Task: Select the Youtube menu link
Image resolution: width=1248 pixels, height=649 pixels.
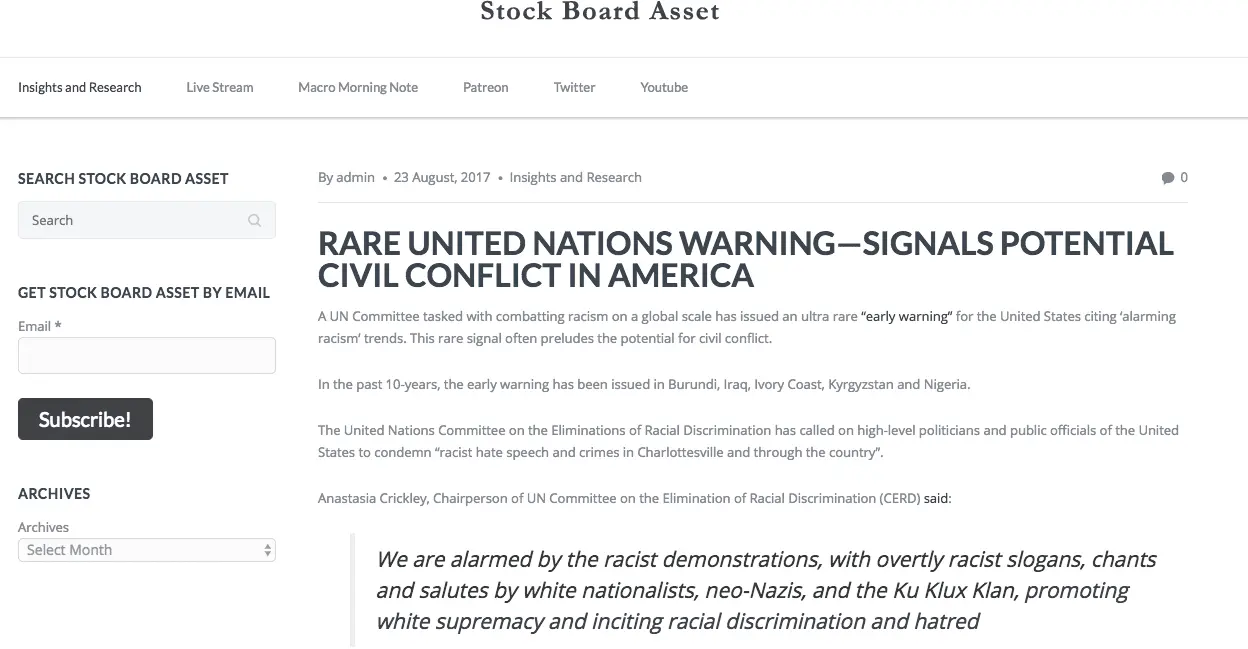Action: 664,88
